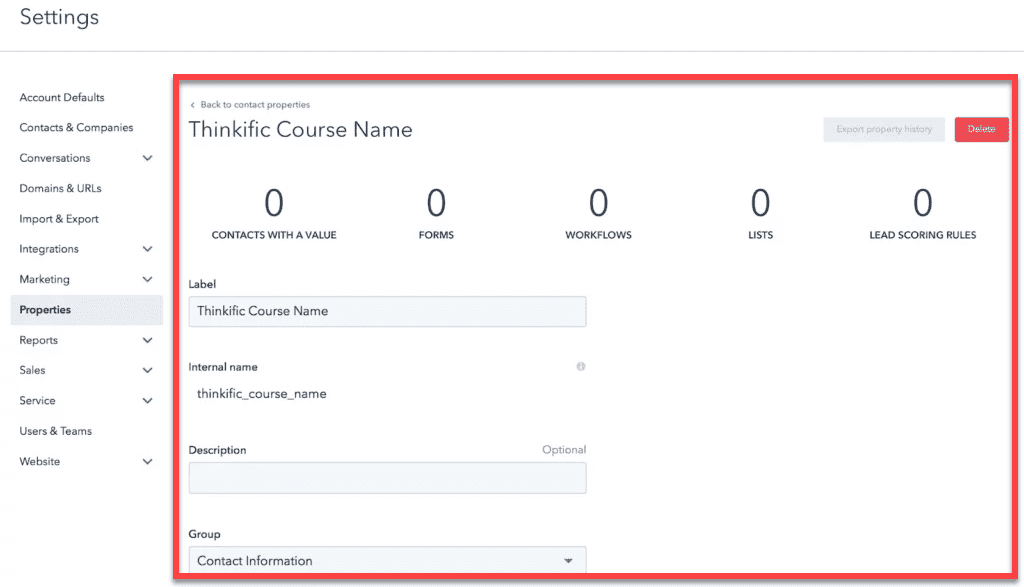The image size is (1024, 587).
Task: Click the empty Description input field
Action: (x=387, y=478)
